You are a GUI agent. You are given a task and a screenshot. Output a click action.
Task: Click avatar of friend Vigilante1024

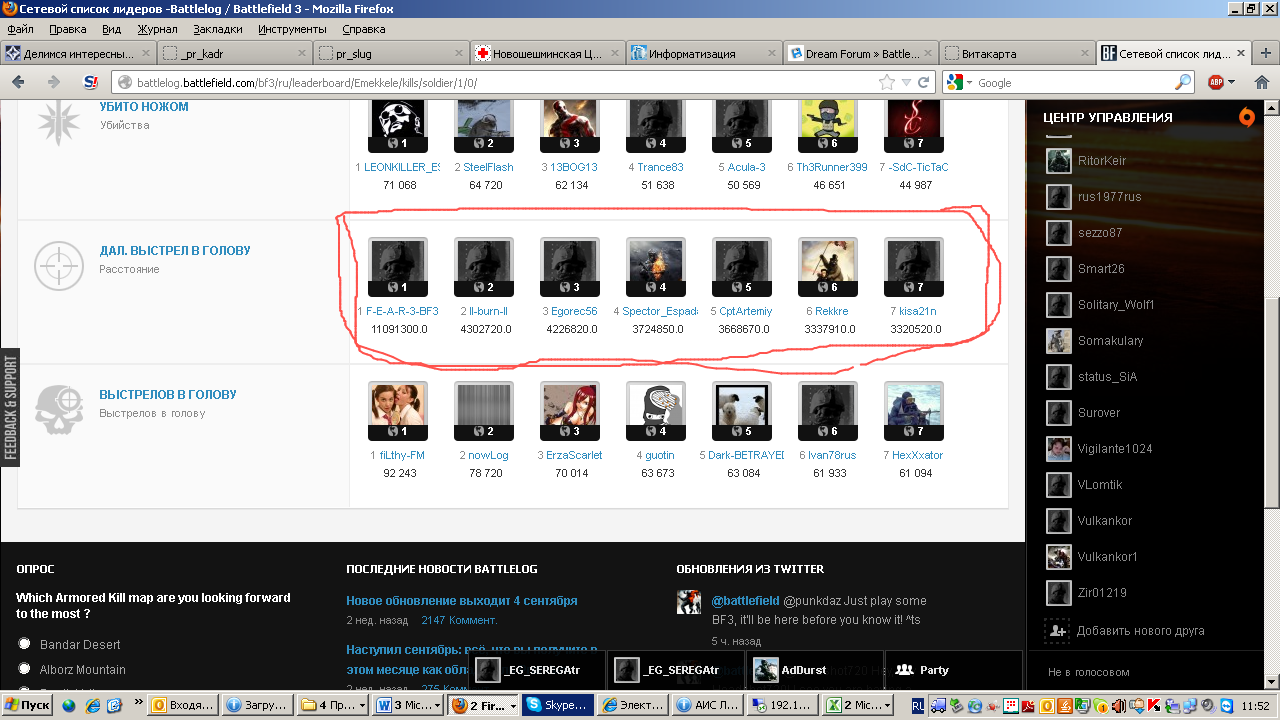pos(1059,449)
